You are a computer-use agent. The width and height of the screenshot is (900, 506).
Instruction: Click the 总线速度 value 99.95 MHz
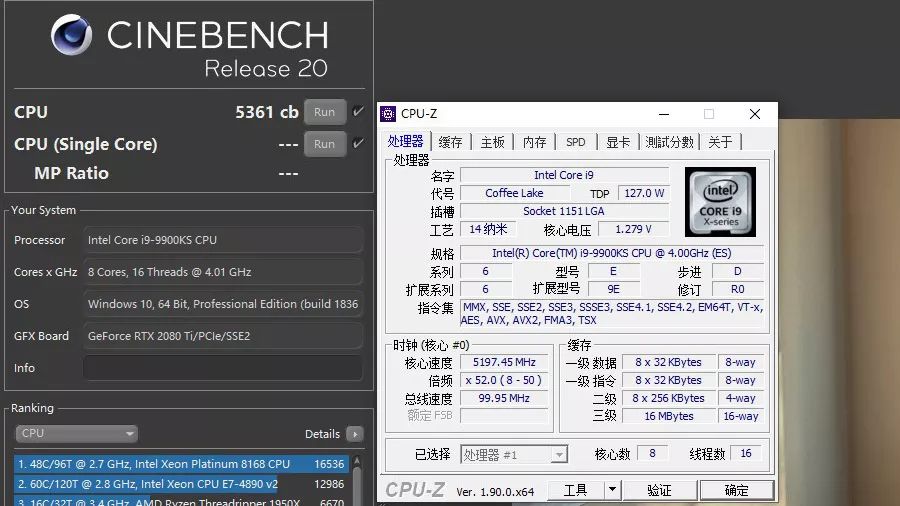click(x=504, y=398)
